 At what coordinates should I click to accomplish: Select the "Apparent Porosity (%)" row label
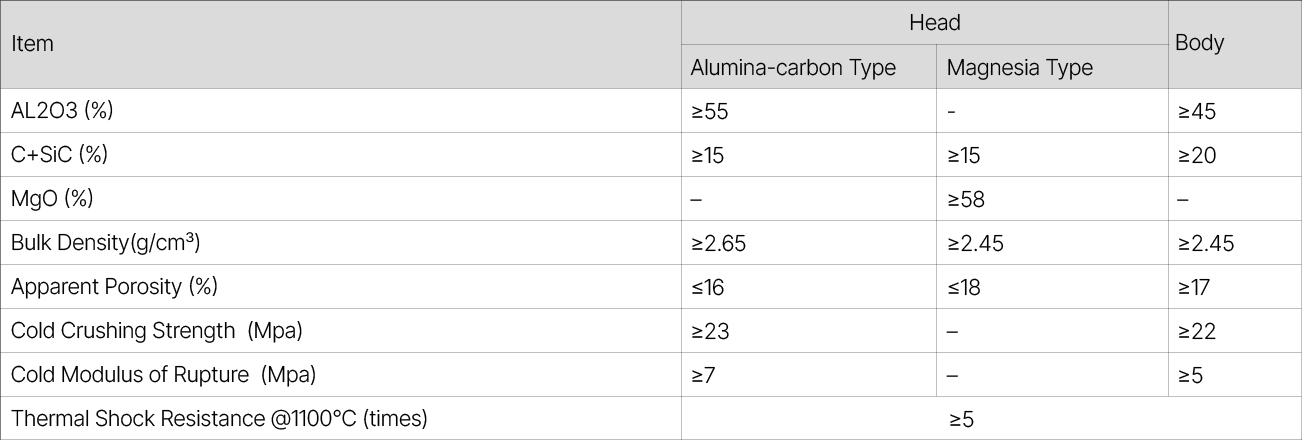114,287
